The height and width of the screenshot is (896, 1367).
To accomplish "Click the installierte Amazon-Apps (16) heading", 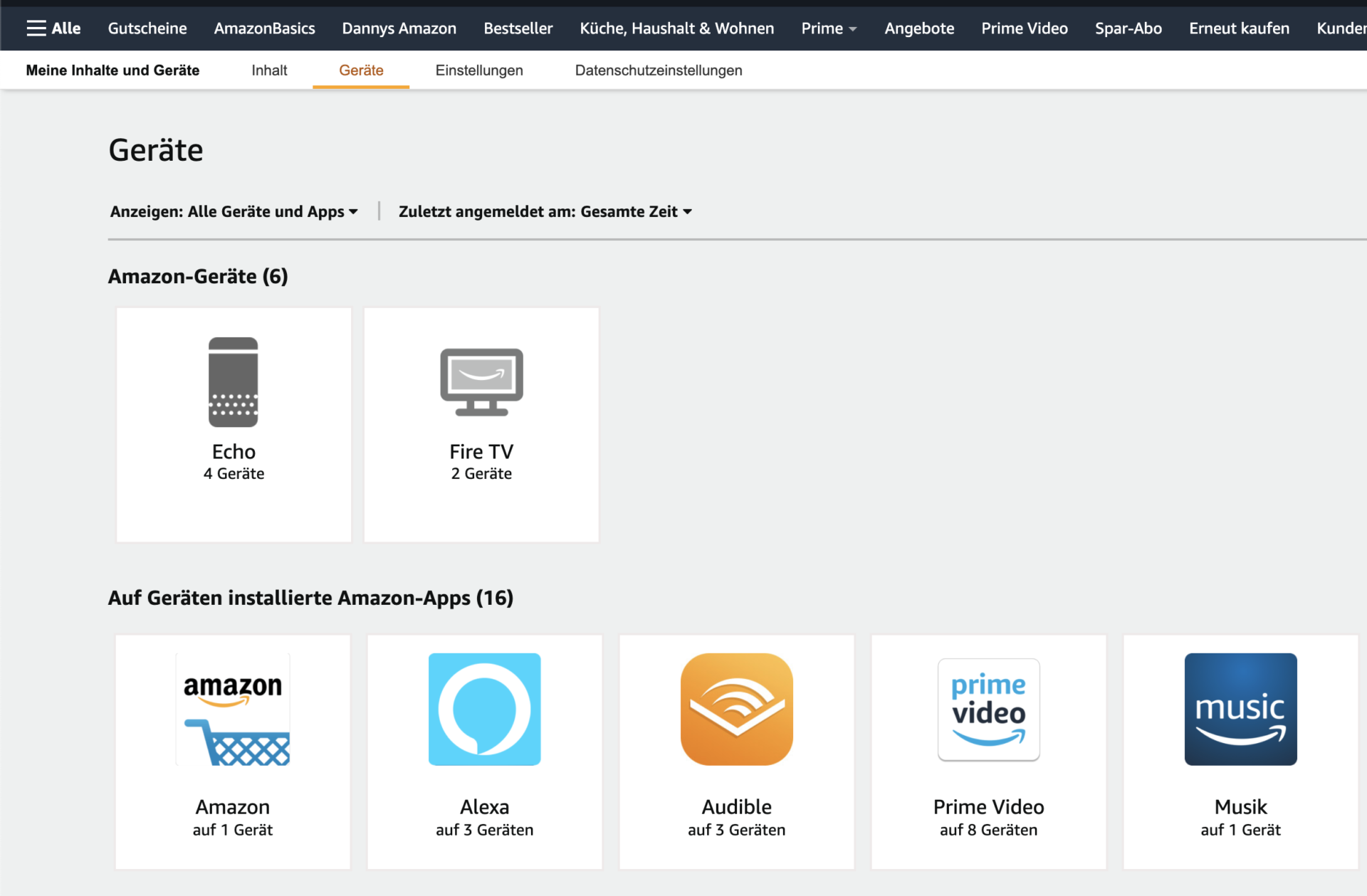I will [x=310, y=598].
